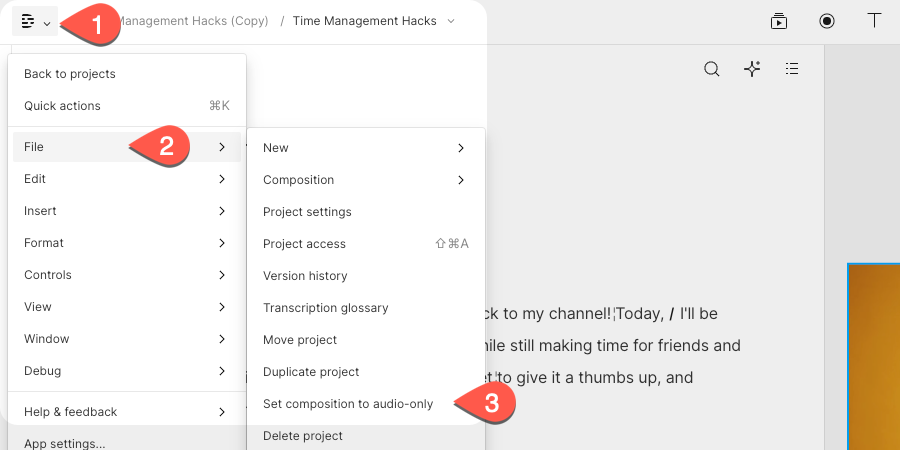Open Quick actions
This screenshot has width=900, height=450.
[x=63, y=106]
